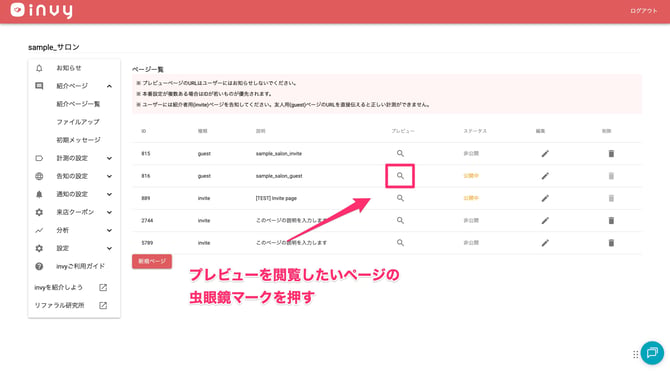Click the ステータス column header
The height and width of the screenshot is (371, 670).
(475, 131)
